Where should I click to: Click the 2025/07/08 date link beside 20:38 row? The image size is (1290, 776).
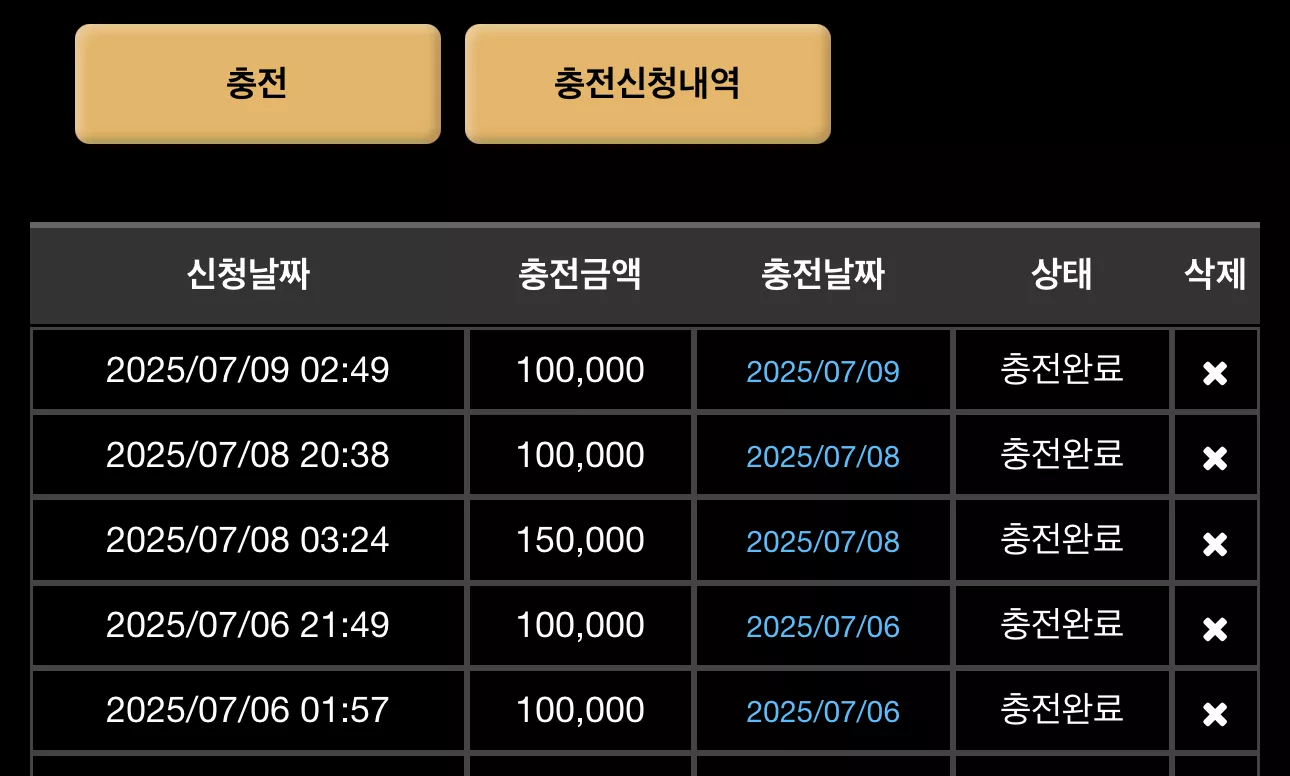823,457
